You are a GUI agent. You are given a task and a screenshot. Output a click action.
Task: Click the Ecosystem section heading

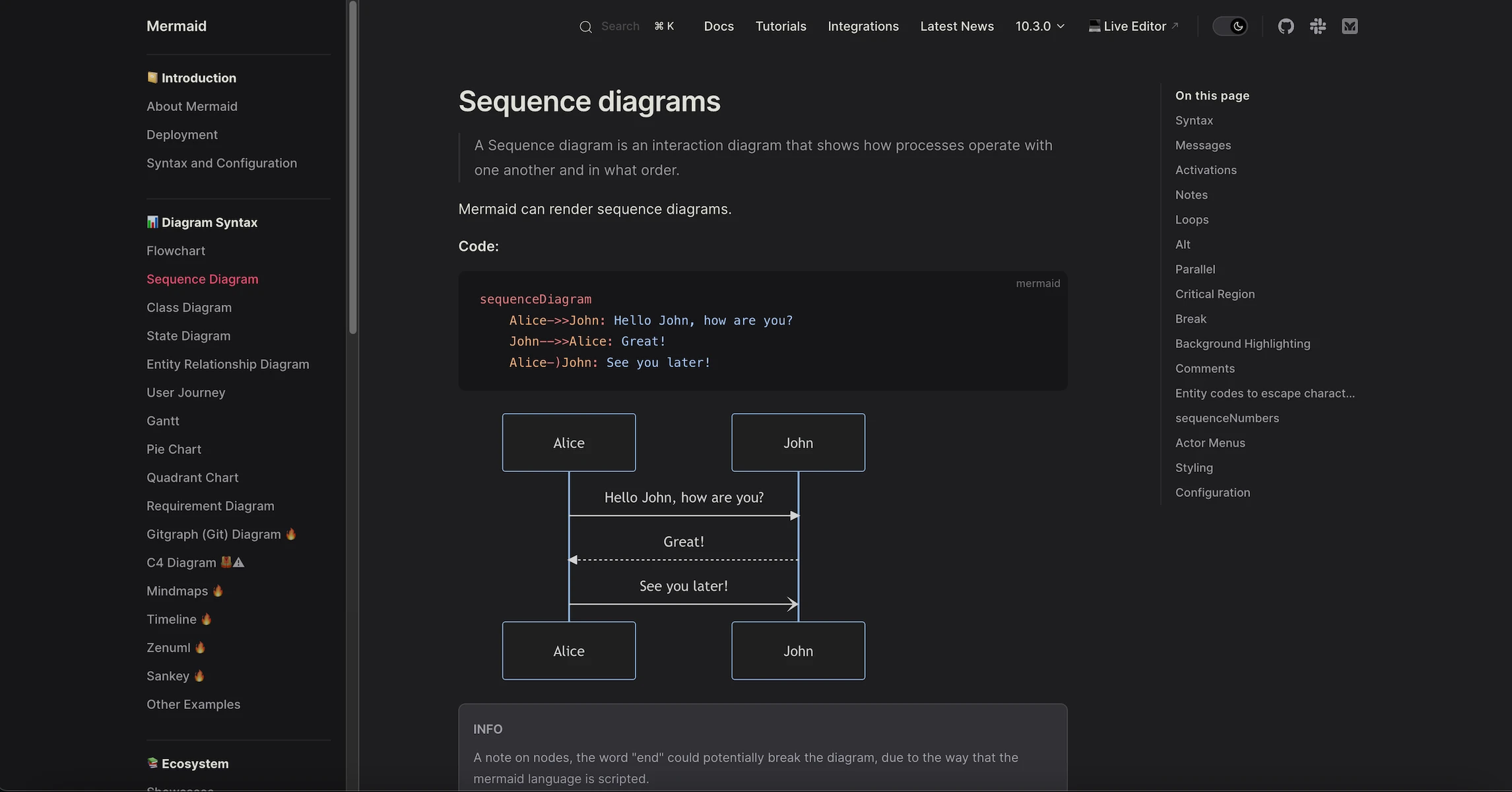coord(187,764)
